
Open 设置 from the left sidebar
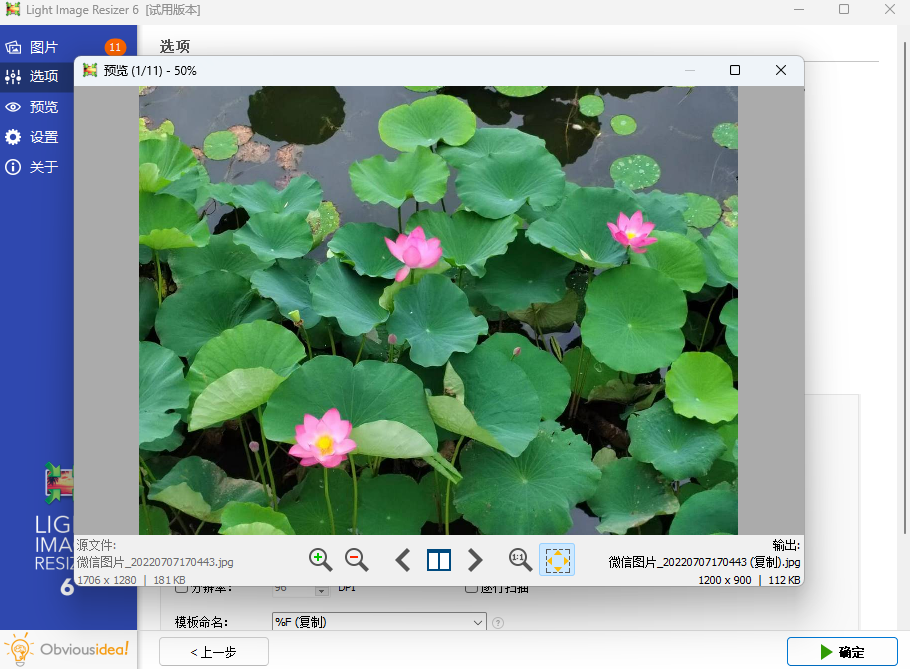pyautogui.click(x=44, y=137)
